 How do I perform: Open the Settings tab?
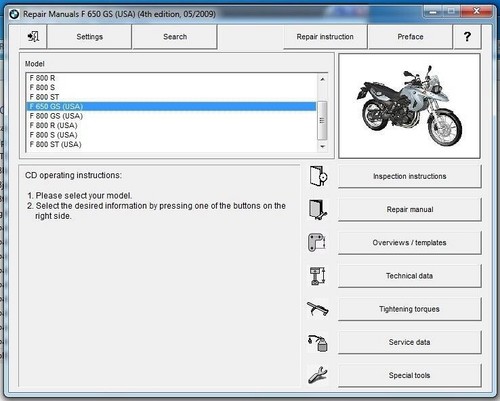(89, 37)
